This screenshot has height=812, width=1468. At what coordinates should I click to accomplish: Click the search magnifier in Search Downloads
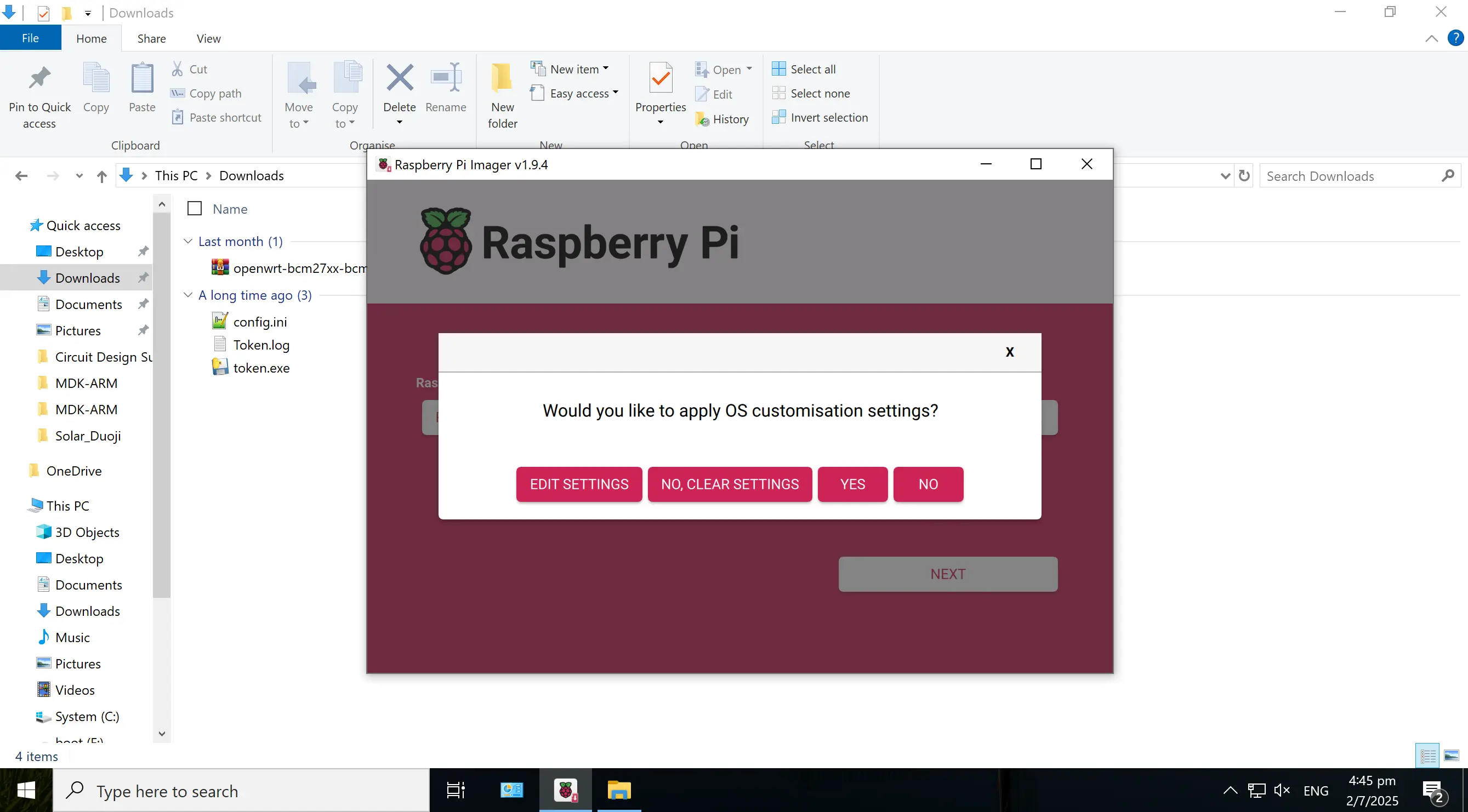[1448, 175]
